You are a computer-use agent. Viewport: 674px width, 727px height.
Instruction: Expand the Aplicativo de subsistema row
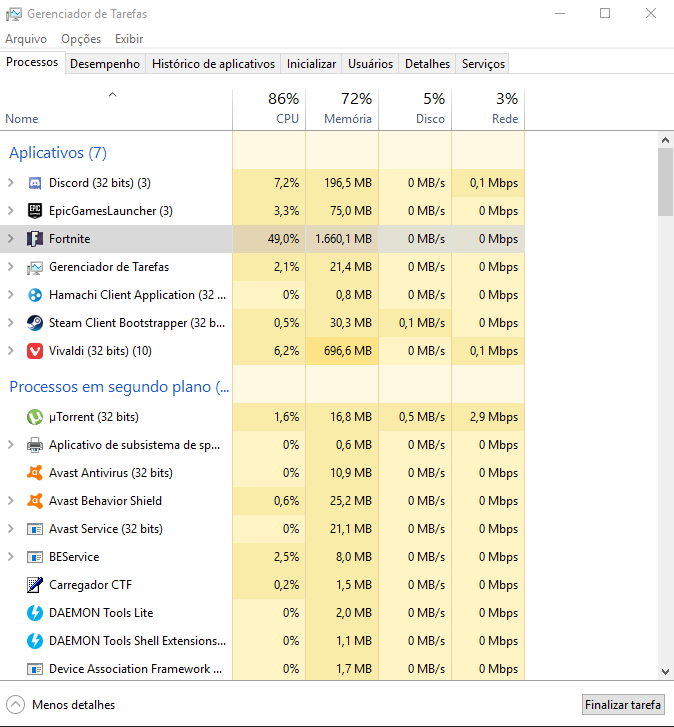(x=11, y=445)
